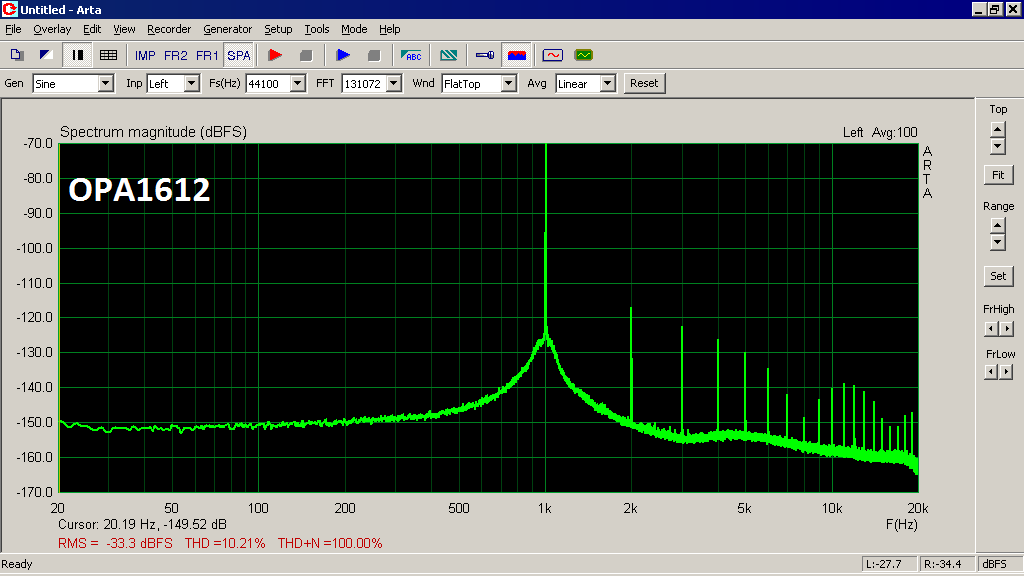Click the overlay curves toolbar icon

pos(449,56)
